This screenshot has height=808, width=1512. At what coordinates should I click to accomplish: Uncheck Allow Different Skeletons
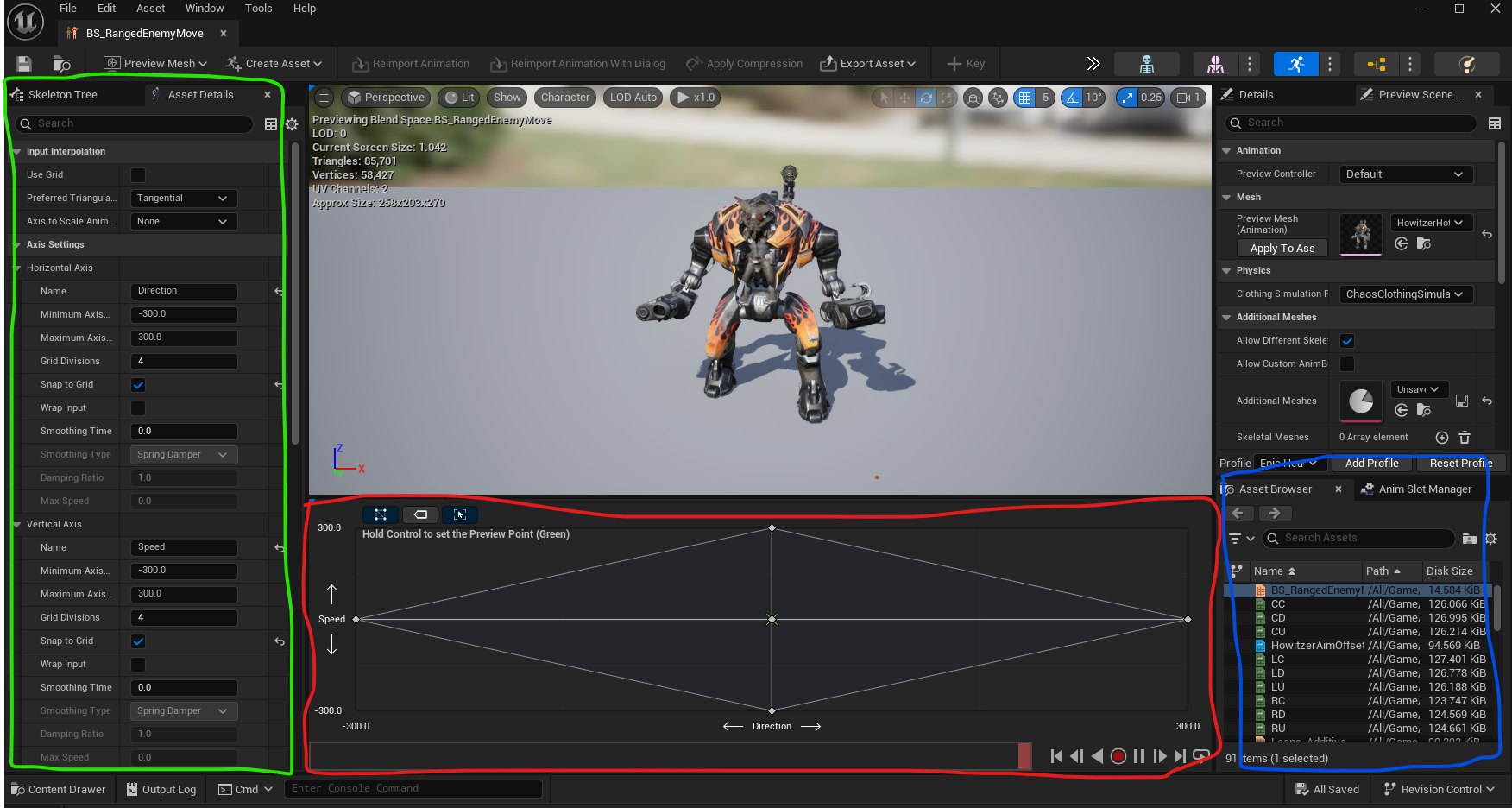1347,341
